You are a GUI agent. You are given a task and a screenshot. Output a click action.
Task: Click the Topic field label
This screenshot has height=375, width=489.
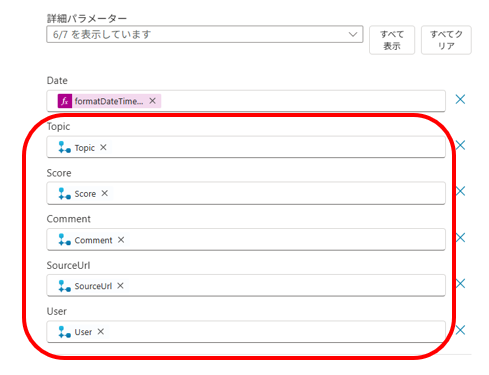(58, 127)
